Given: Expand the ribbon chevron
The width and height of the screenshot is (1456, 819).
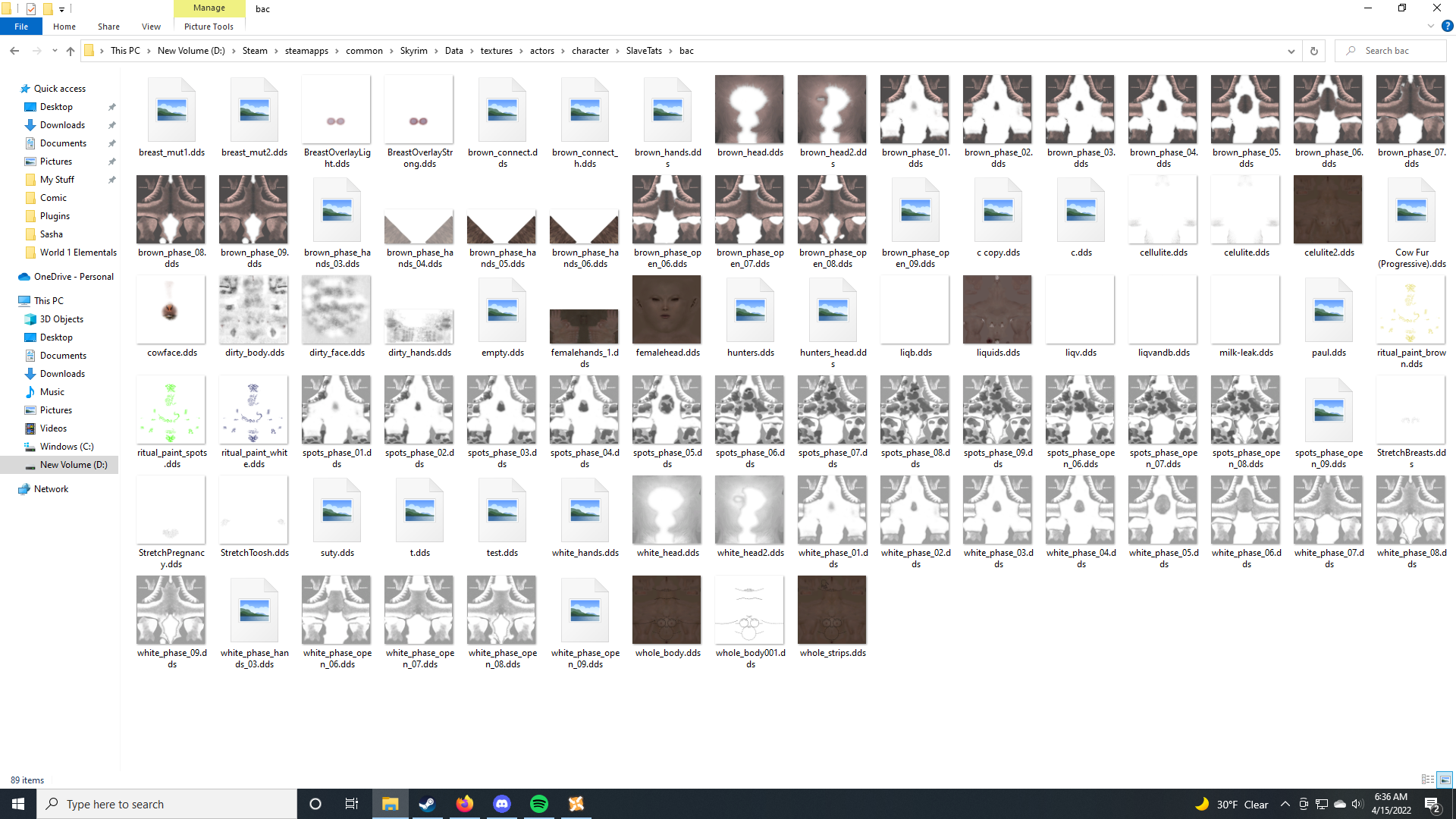Looking at the screenshot, I should click(1431, 26).
